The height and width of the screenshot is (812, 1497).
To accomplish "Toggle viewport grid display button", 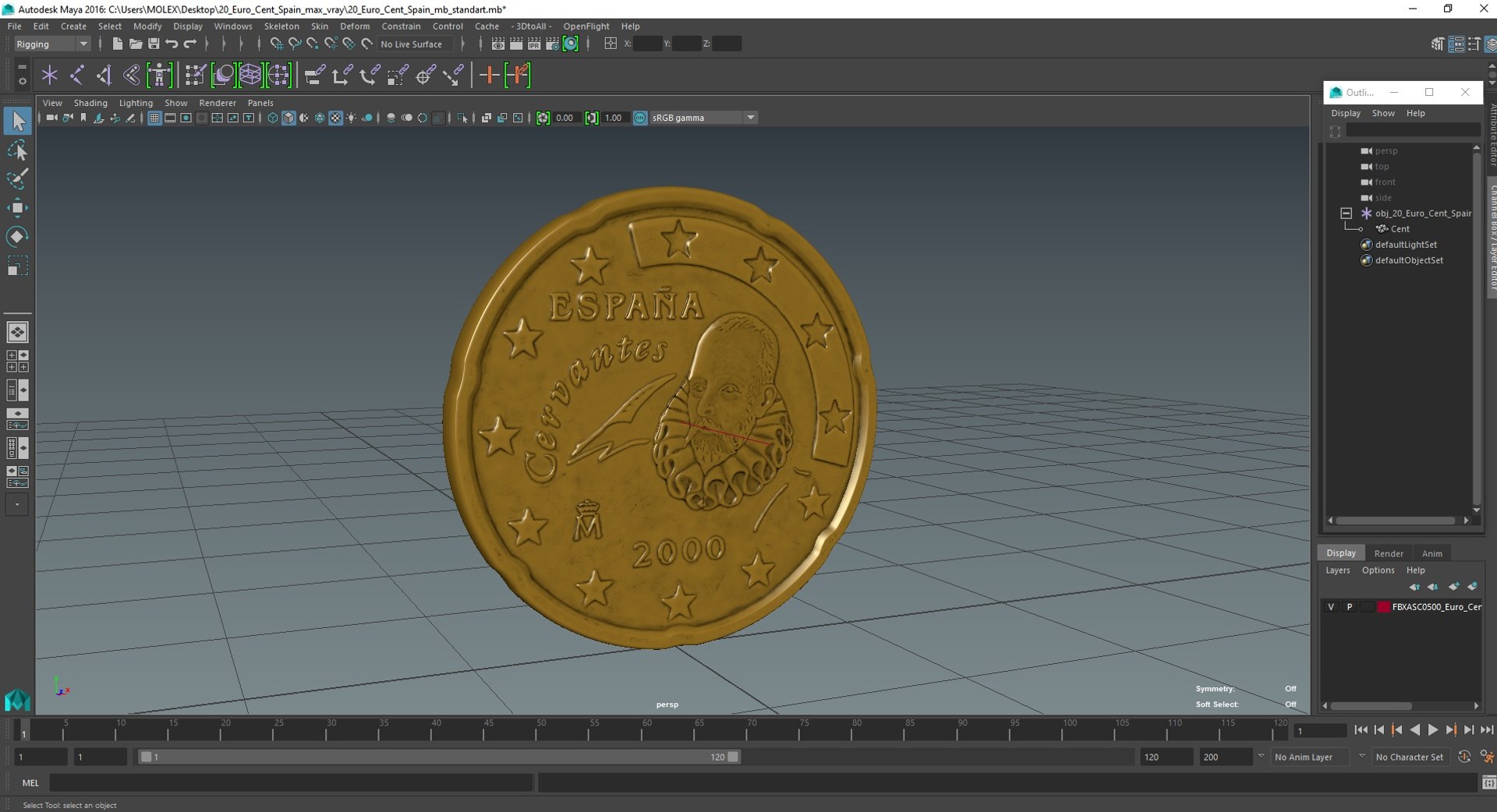I will 154,118.
